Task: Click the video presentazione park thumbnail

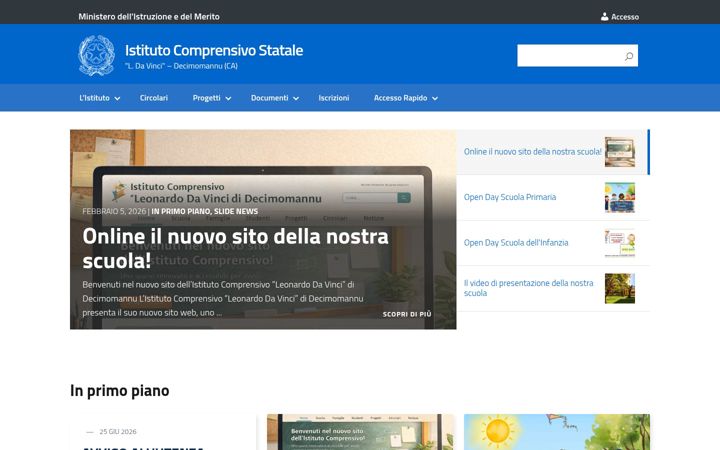Action: point(619,288)
